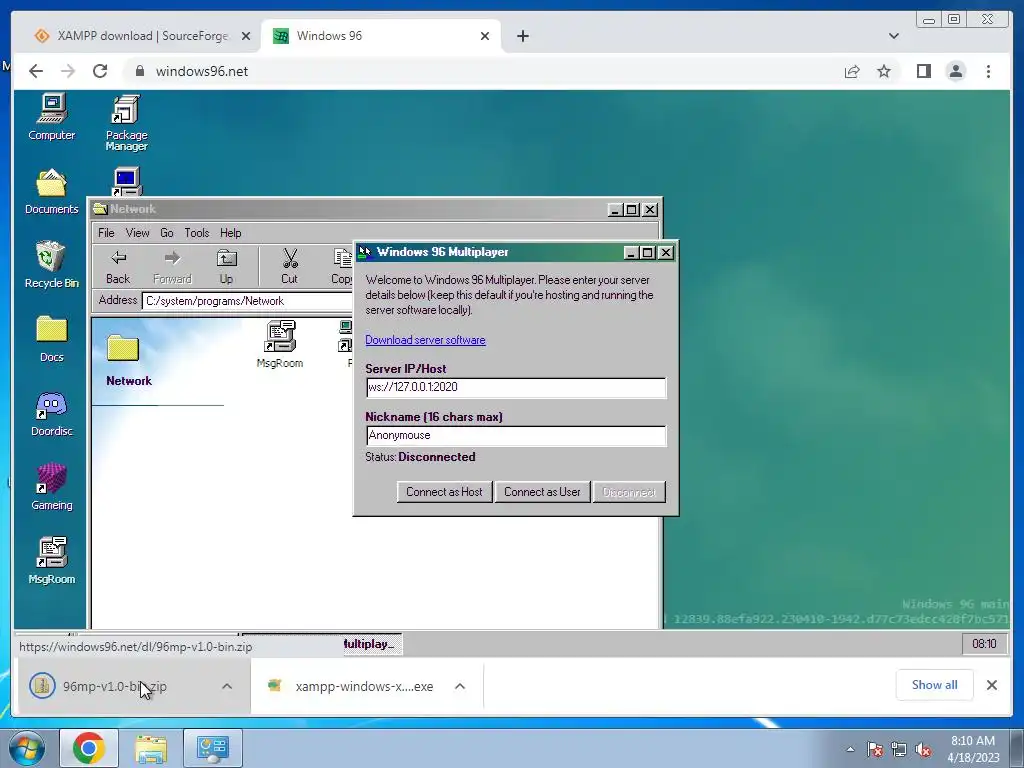
Task: Click the muted volume tray icon
Action: tap(923, 750)
